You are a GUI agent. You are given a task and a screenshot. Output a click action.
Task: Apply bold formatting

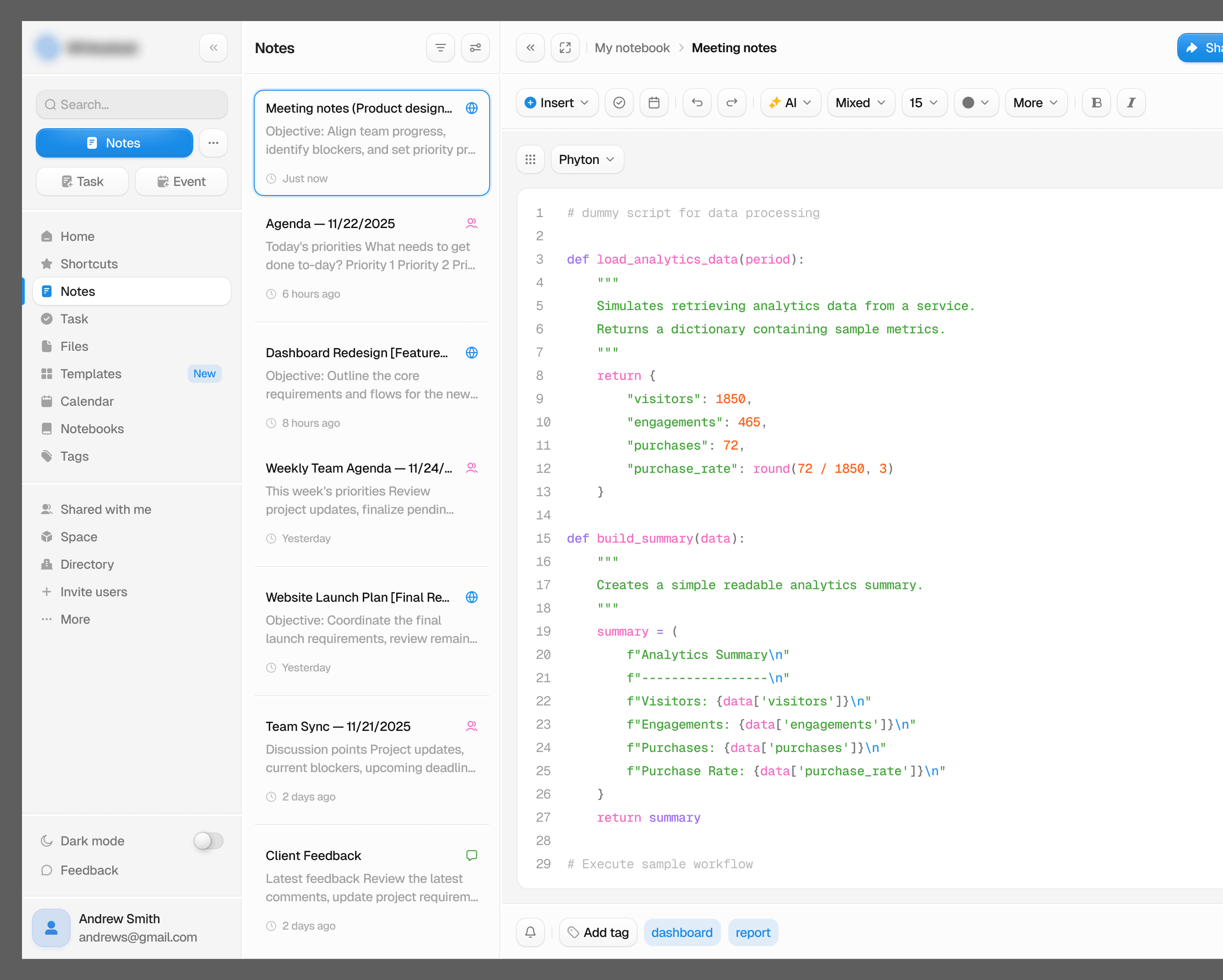1097,103
